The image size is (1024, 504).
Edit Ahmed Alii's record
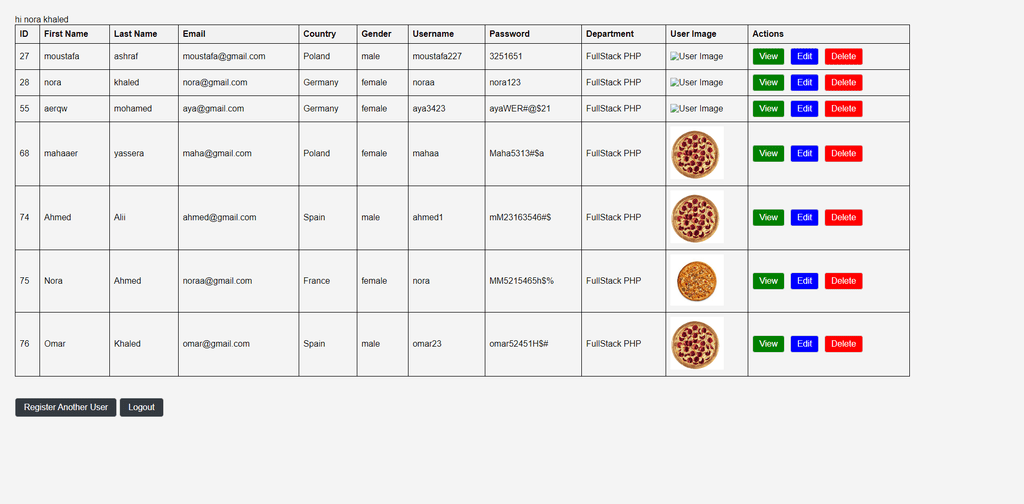(x=804, y=217)
